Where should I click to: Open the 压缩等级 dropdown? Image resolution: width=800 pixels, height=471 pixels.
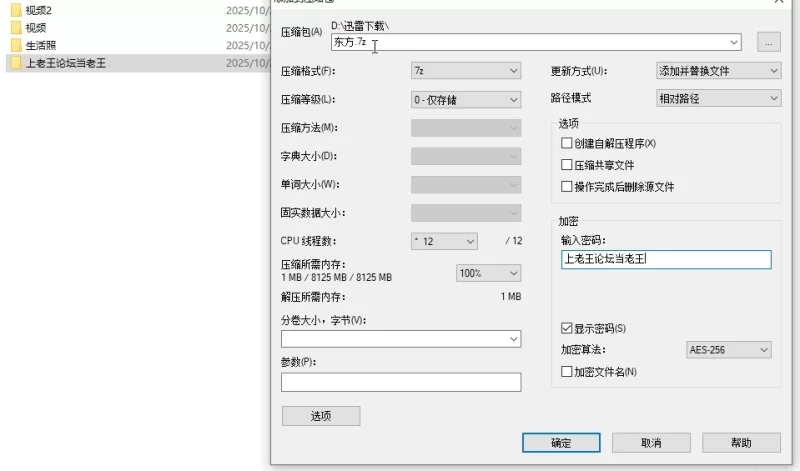coord(466,100)
